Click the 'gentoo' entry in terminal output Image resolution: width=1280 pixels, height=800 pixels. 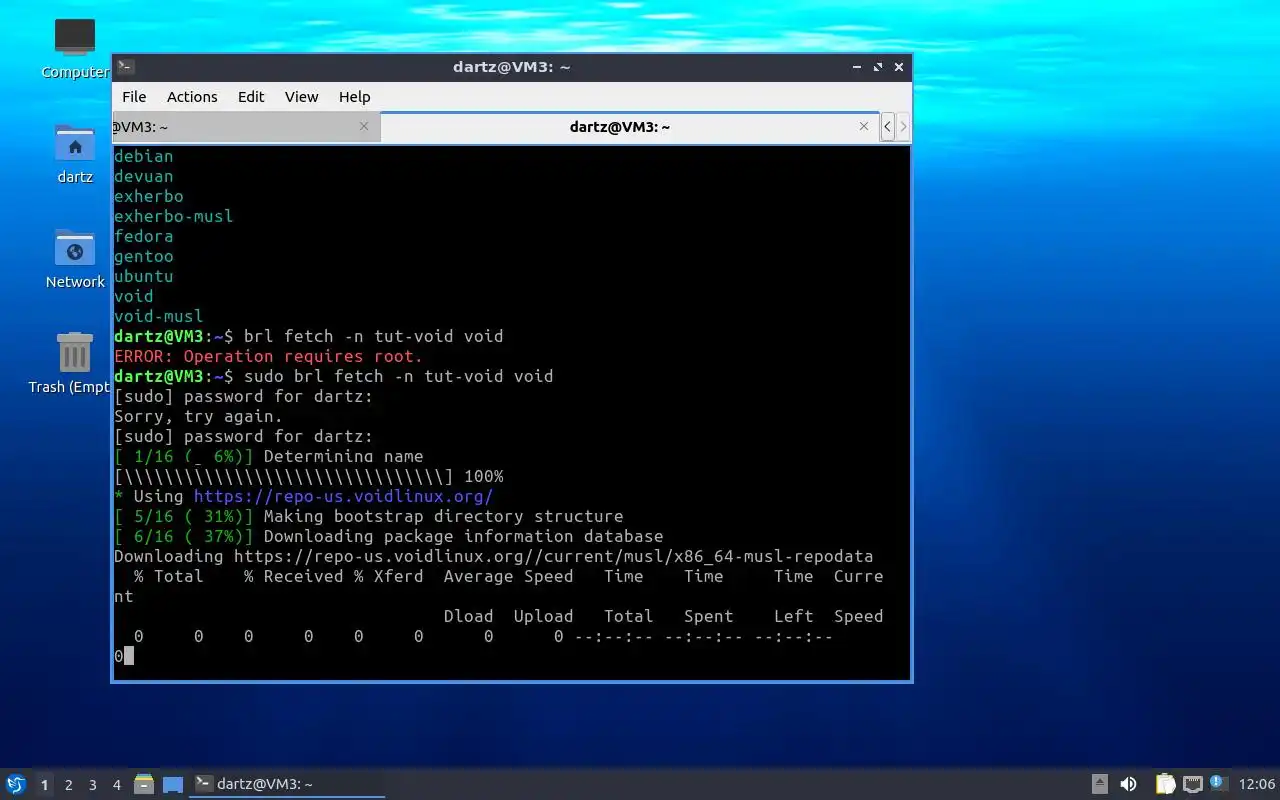[x=143, y=256]
